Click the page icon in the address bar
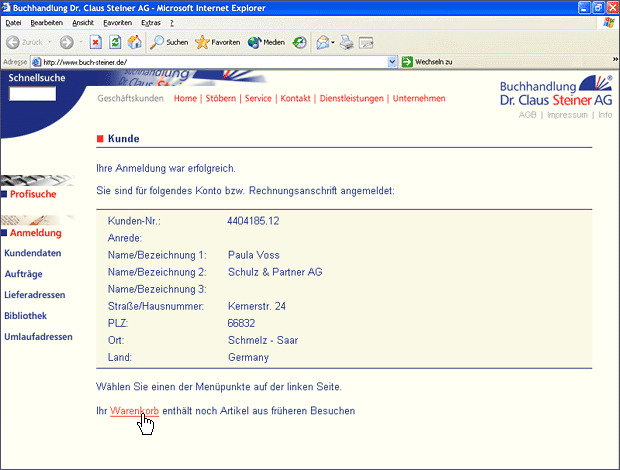This screenshot has height=470, width=620. [36, 62]
